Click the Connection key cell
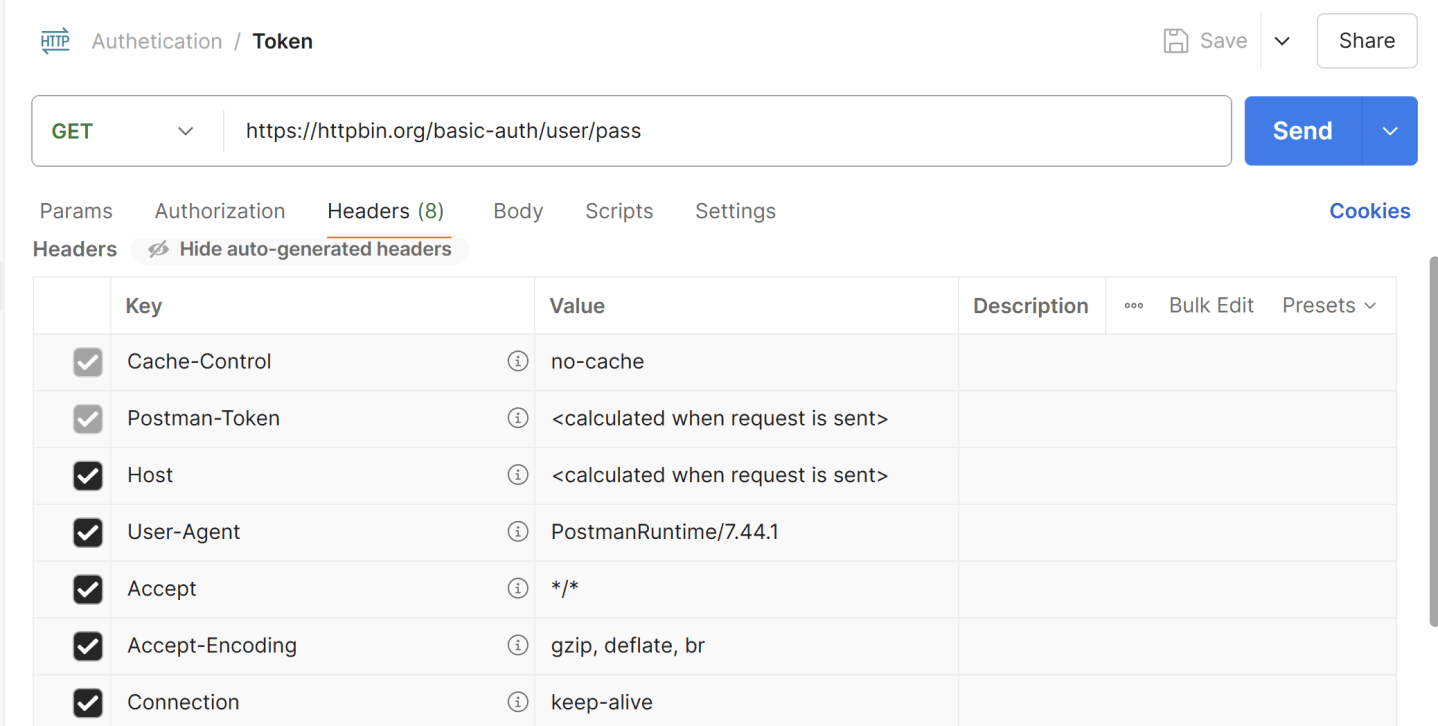The image size is (1438, 726). pyautogui.click(x=323, y=701)
